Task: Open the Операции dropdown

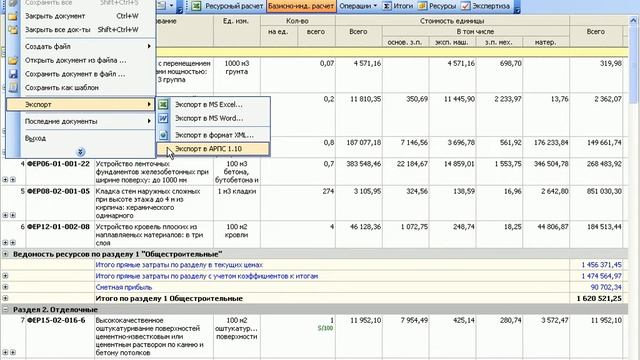Action: click(x=358, y=6)
